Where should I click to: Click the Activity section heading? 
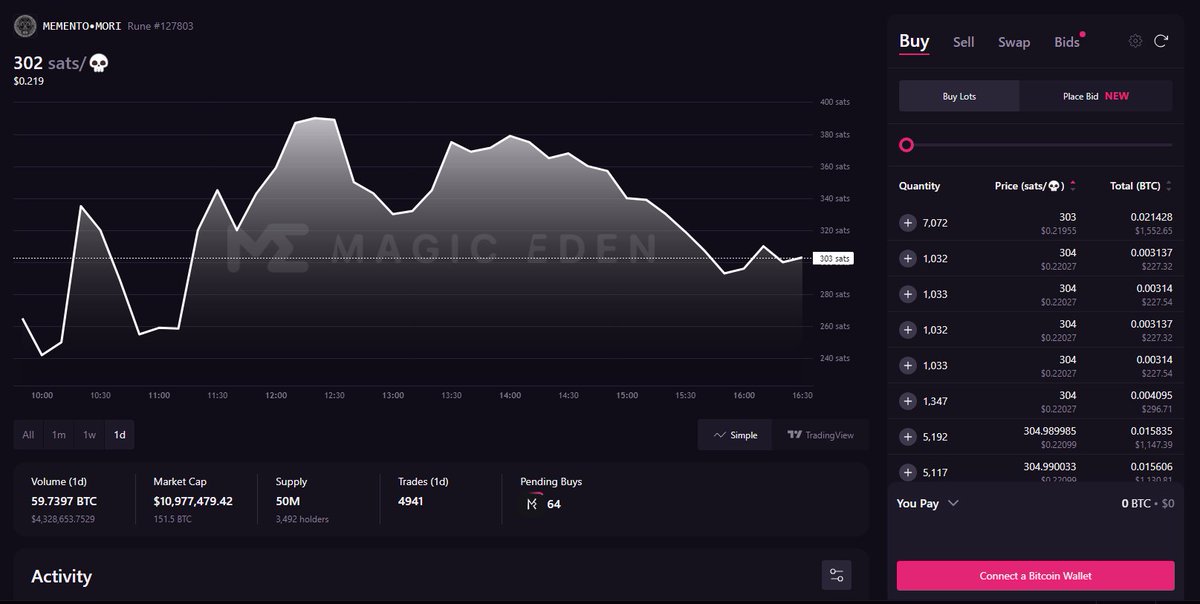61,576
